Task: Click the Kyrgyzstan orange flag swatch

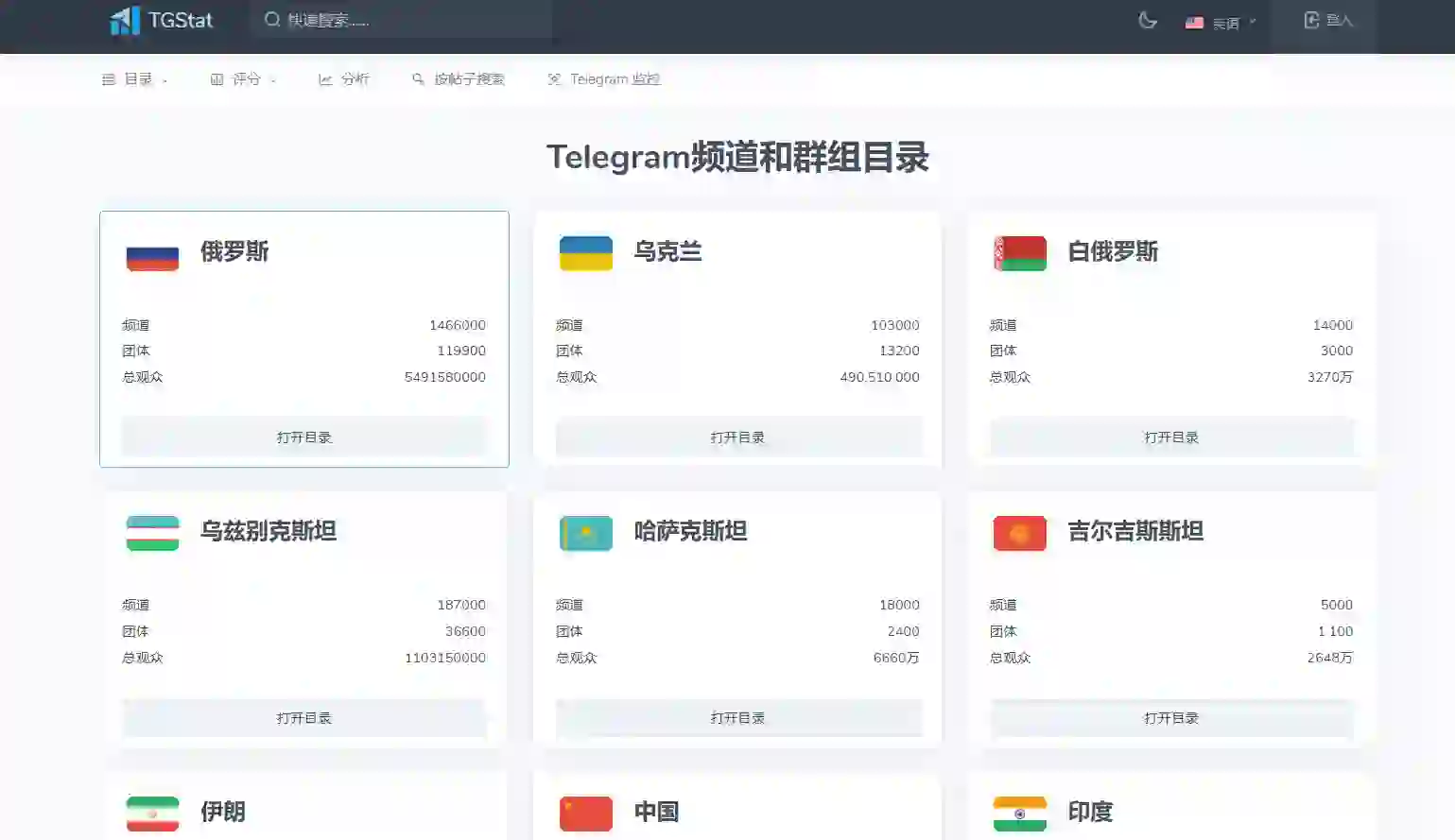Action: click(x=1018, y=533)
